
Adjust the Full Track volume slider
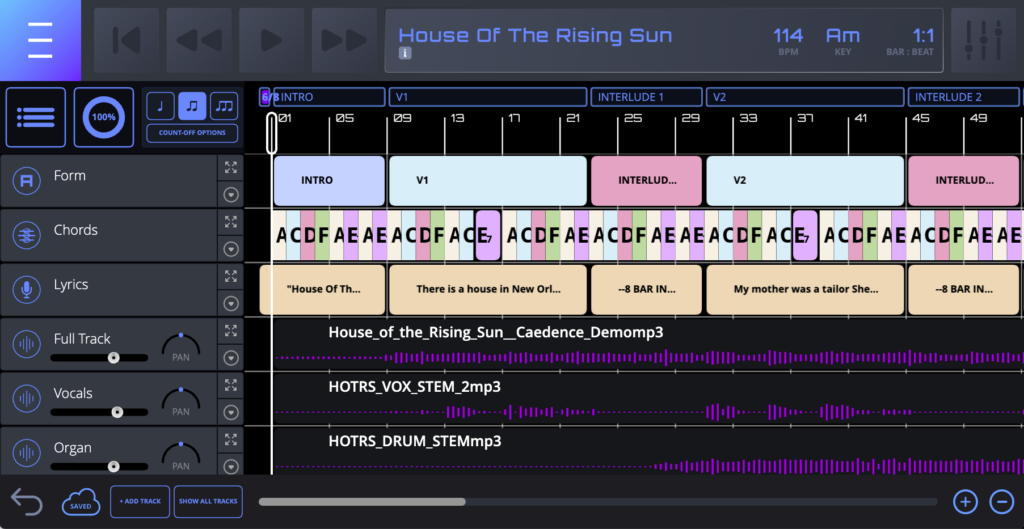[x=99, y=358]
